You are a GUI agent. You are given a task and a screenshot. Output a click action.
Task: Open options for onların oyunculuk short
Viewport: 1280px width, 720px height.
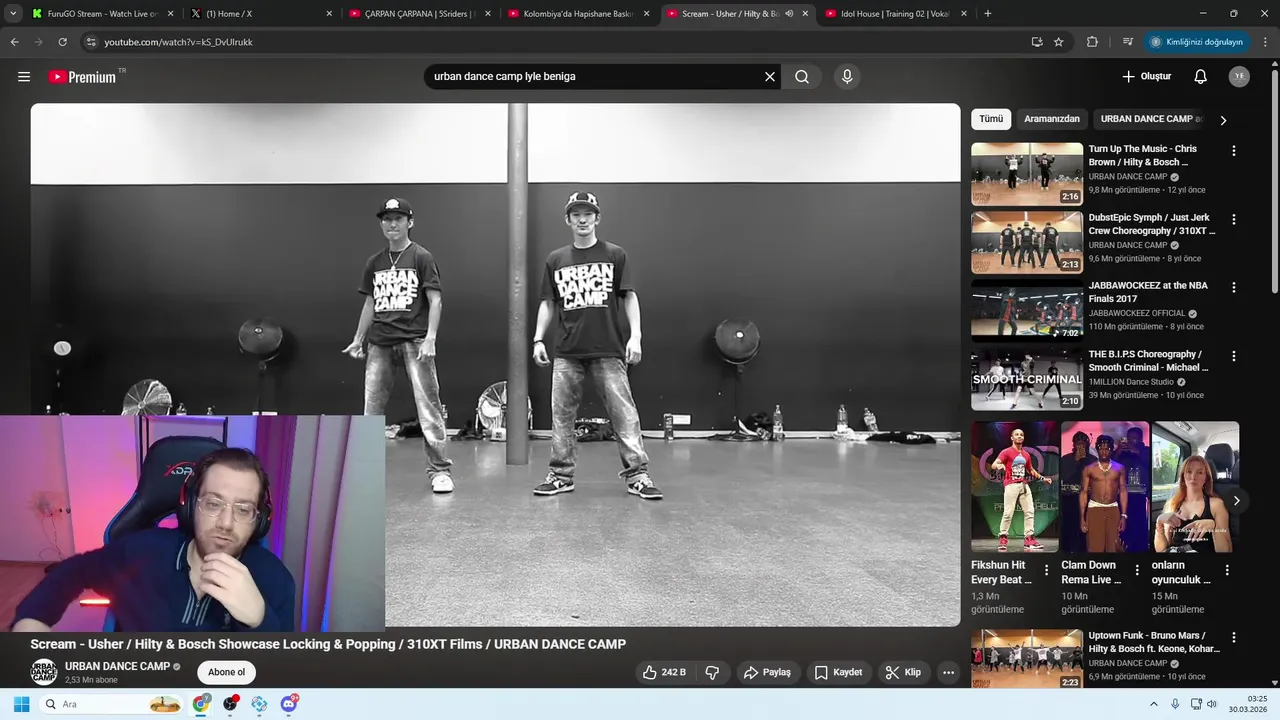tap(1227, 570)
